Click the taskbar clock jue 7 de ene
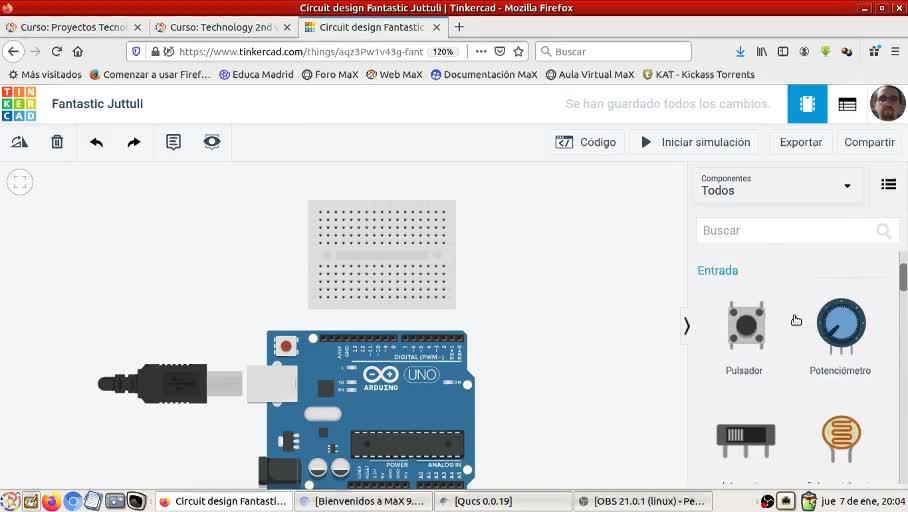Viewport: 908px width, 512px height. click(863, 501)
